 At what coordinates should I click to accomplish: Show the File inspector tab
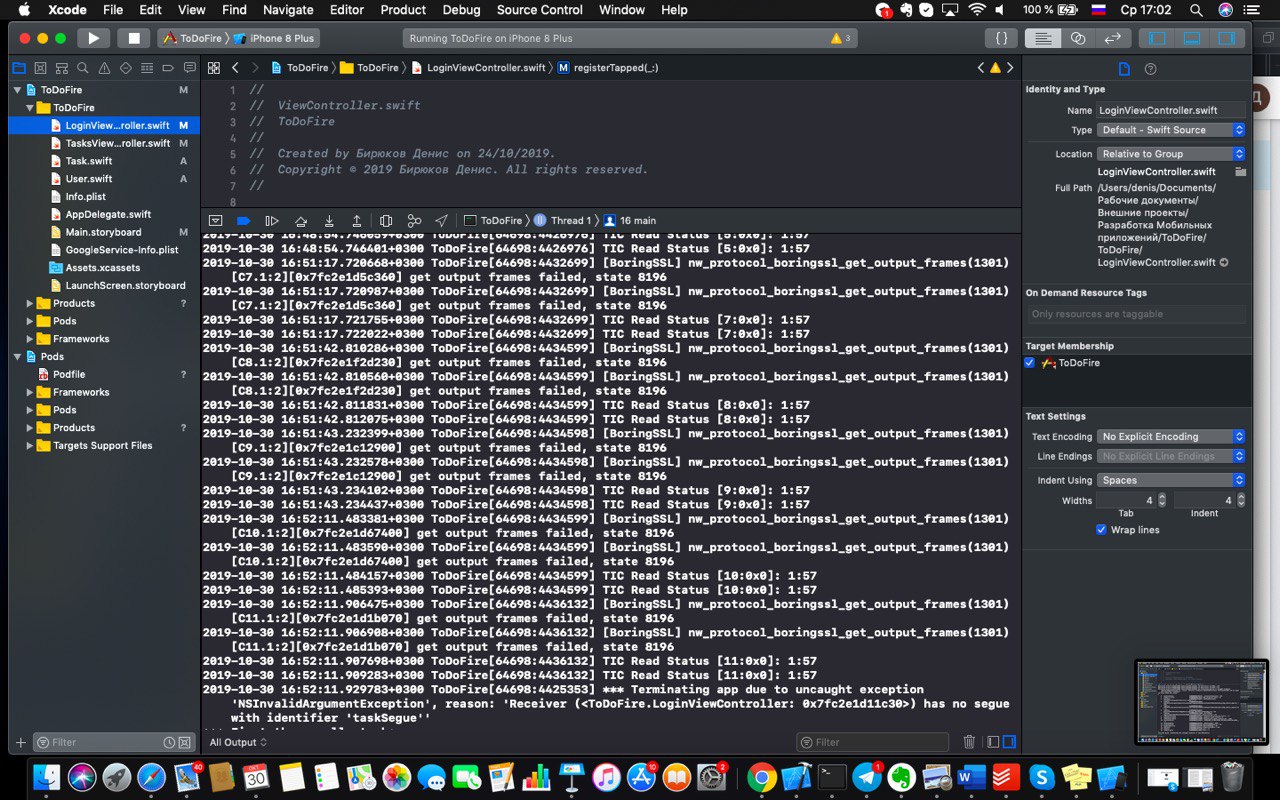click(x=1124, y=69)
